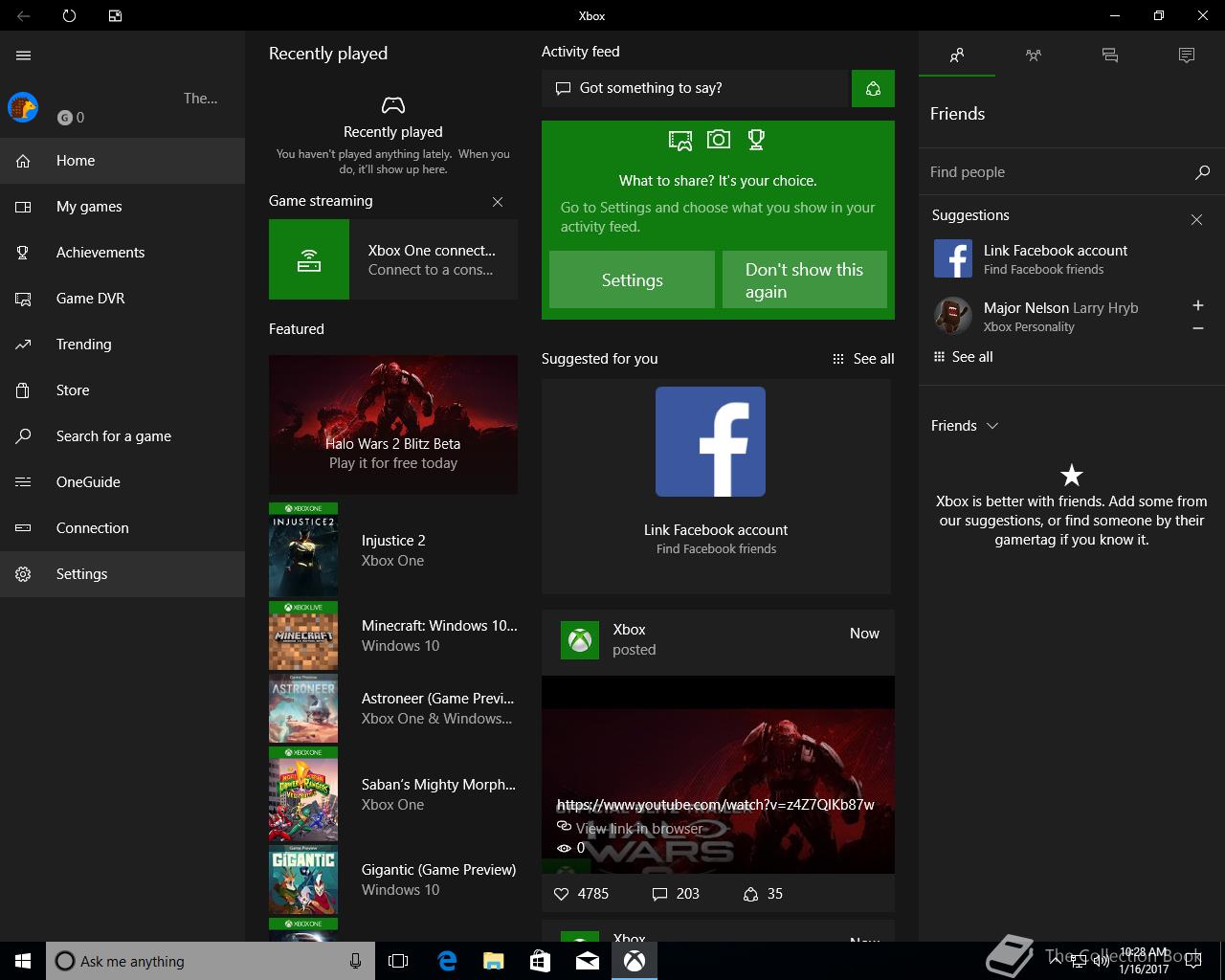1225x980 pixels.
Task: Open Injustice 2 game thumbnail
Action: click(x=303, y=550)
